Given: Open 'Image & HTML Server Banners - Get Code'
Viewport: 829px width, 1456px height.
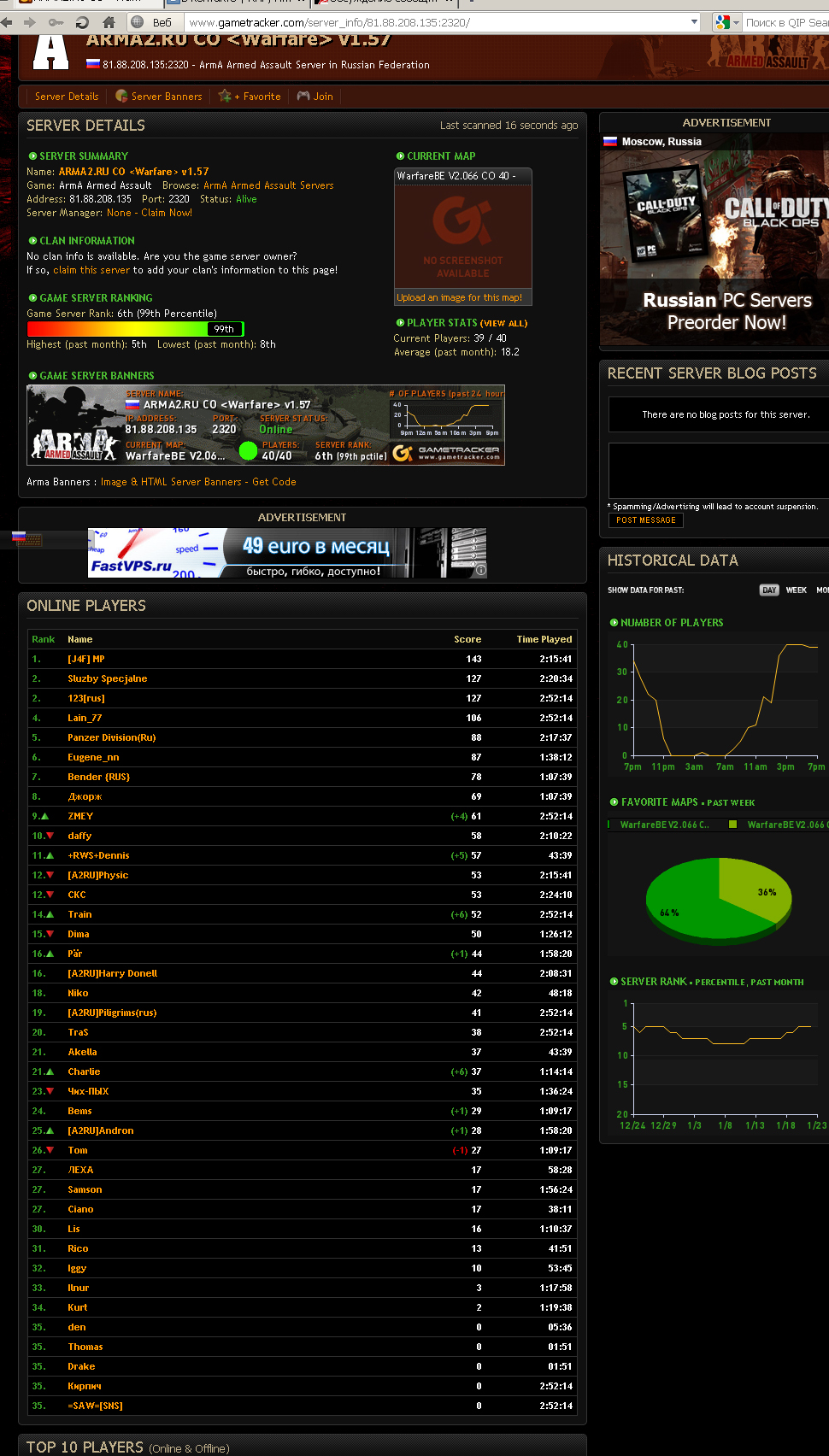Looking at the screenshot, I should pos(198,482).
